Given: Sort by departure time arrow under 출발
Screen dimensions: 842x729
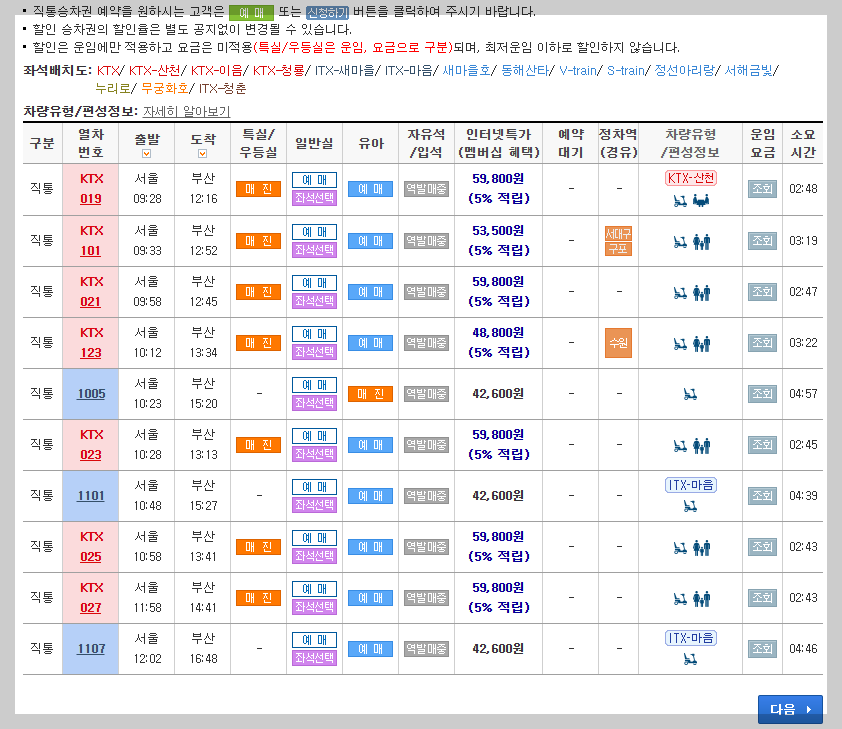Looking at the screenshot, I should click(x=146, y=154).
